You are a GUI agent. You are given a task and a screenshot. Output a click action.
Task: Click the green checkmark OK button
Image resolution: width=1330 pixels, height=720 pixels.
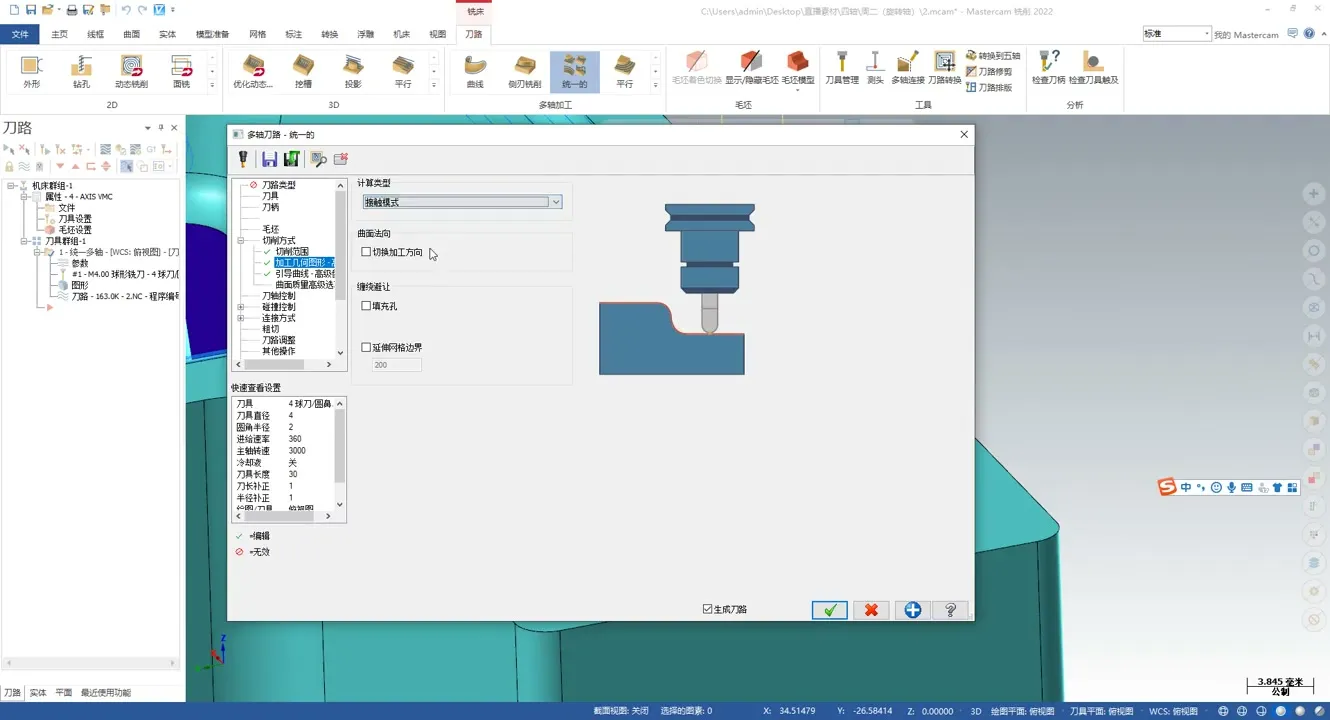[829, 610]
